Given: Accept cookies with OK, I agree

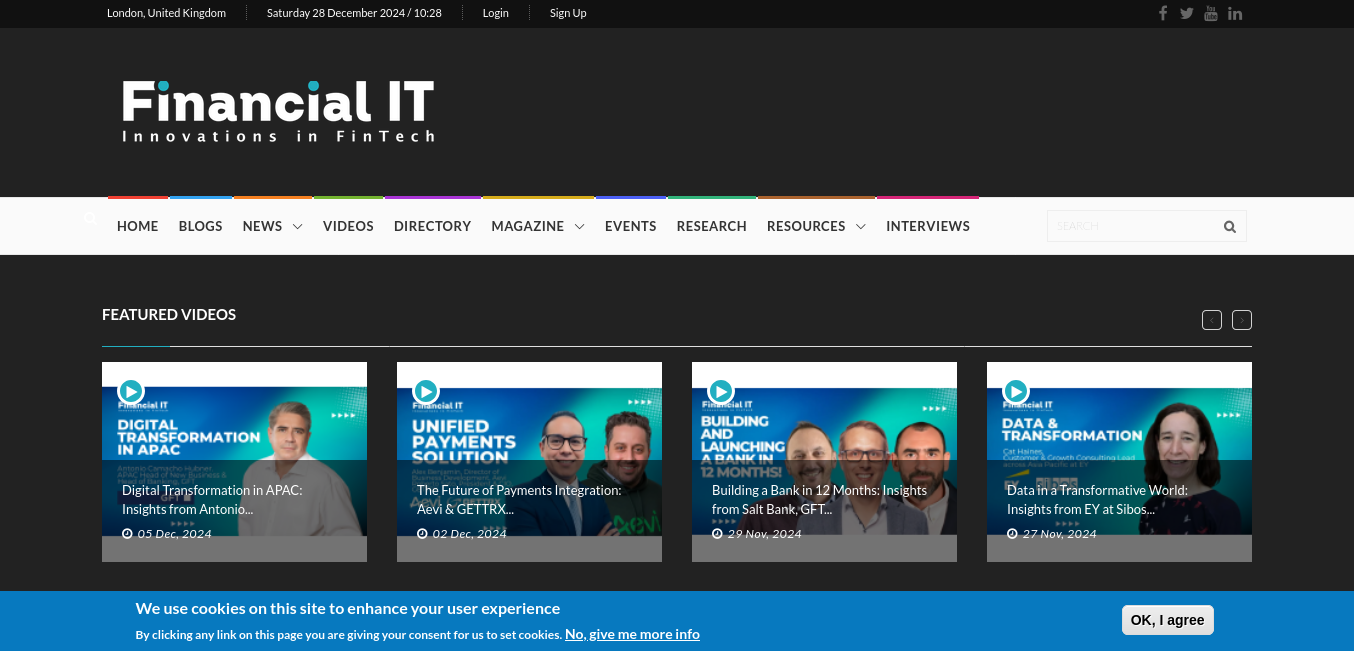Looking at the screenshot, I should click(x=1168, y=620).
